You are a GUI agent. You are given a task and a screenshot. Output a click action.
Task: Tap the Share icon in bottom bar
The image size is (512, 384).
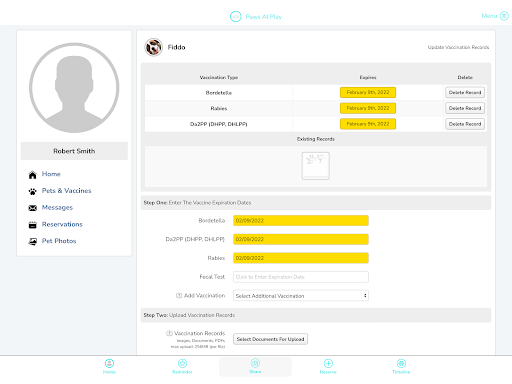click(x=255, y=363)
